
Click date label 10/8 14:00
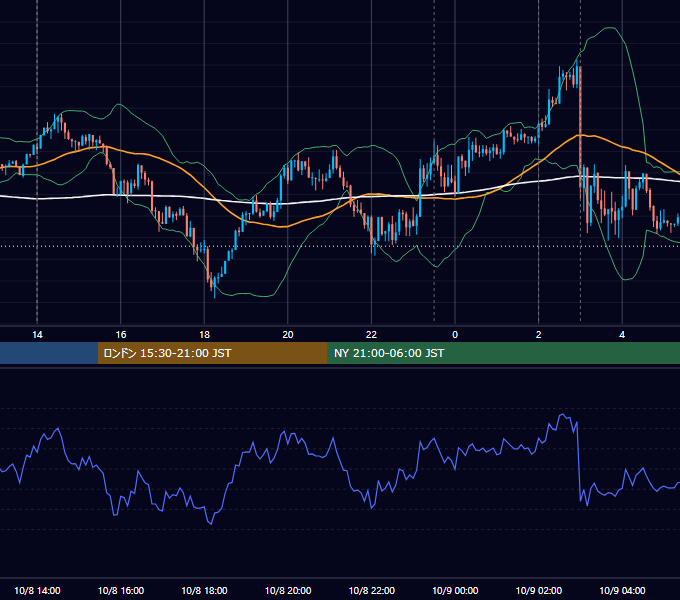[x=37, y=590]
